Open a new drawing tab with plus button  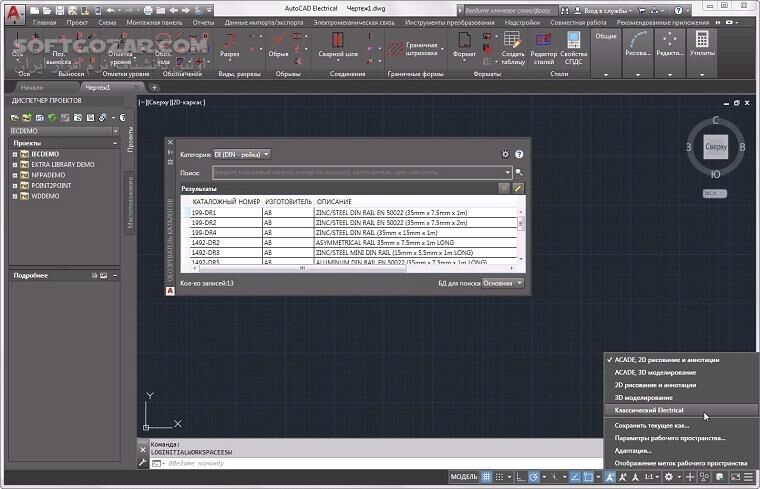pyautogui.click(x=154, y=88)
